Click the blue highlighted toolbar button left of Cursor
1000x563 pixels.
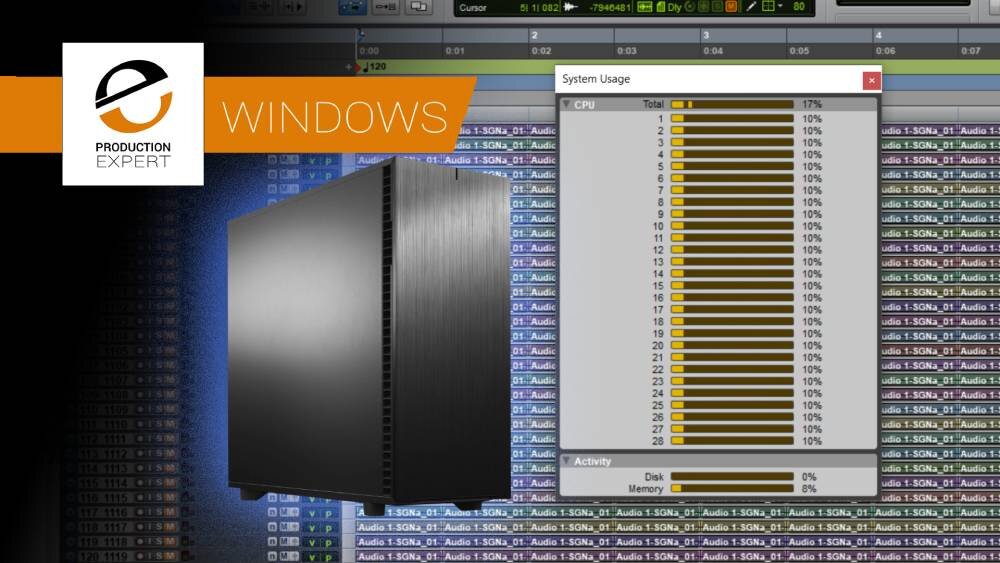[x=352, y=6]
